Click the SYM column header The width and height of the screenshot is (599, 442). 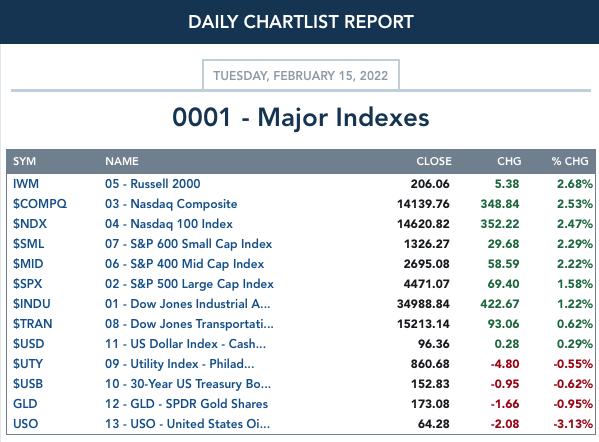click(x=24, y=161)
